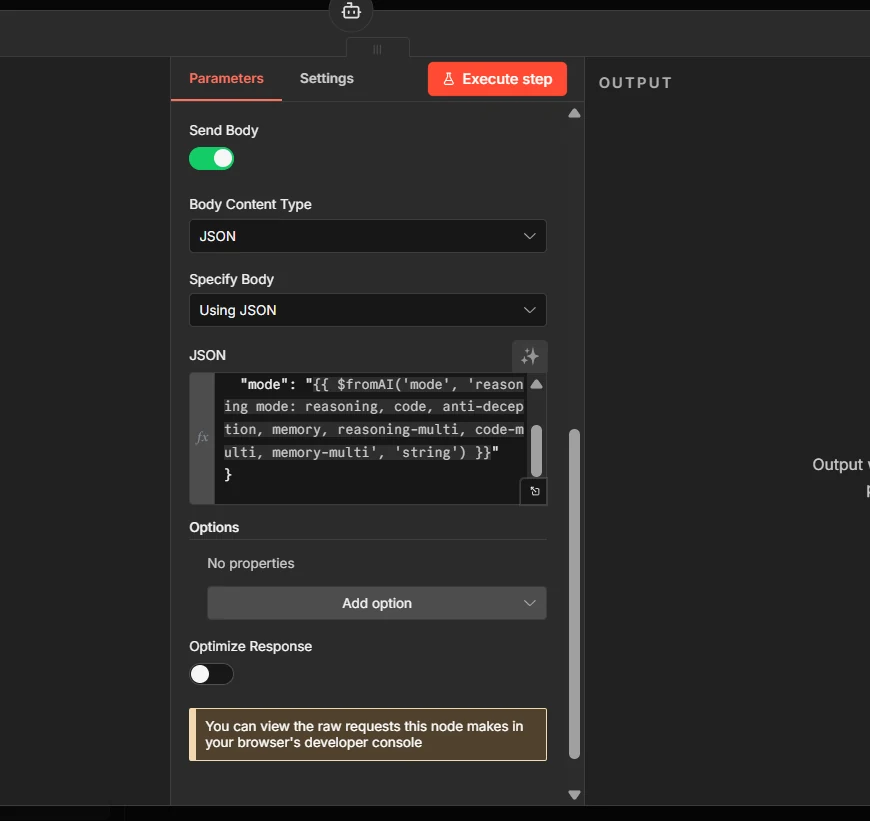The image size is (870, 821).
Task: Open the Body Content Type dropdown
Action: pyautogui.click(x=367, y=236)
